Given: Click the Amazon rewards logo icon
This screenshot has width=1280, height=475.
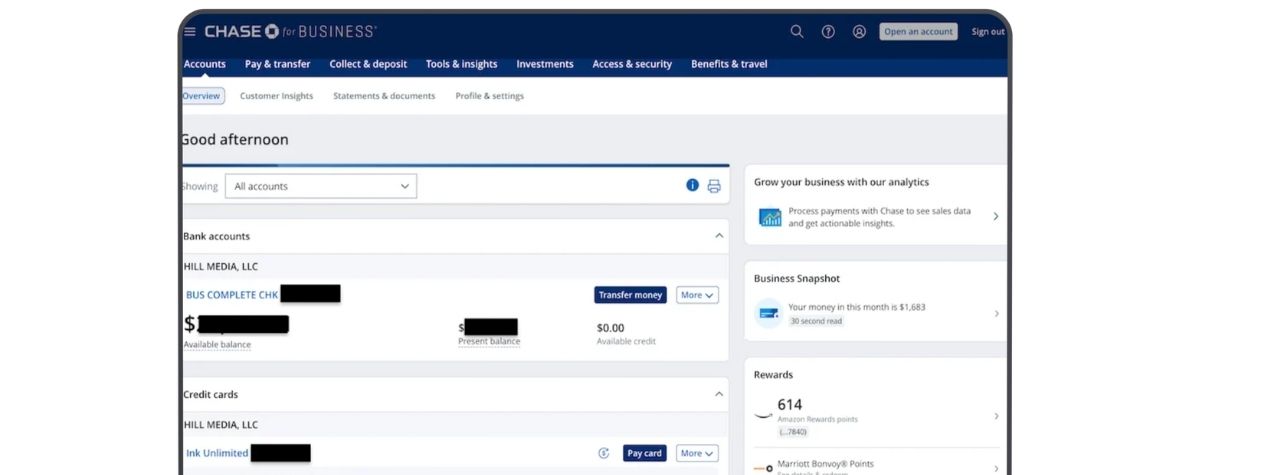Looking at the screenshot, I should tap(763, 414).
